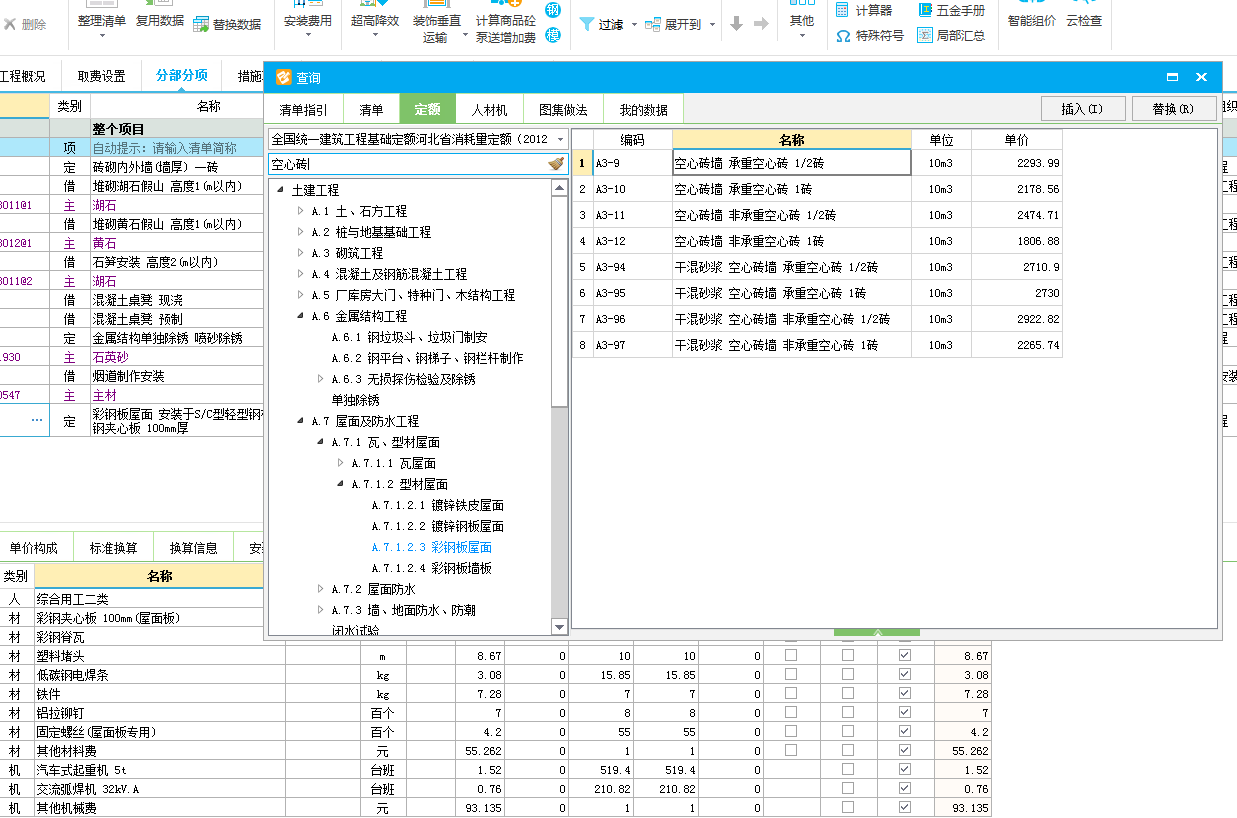1237x818 pixels.
Task: Open the 取费设置 tab in main window
Action: tap(102, 76)
